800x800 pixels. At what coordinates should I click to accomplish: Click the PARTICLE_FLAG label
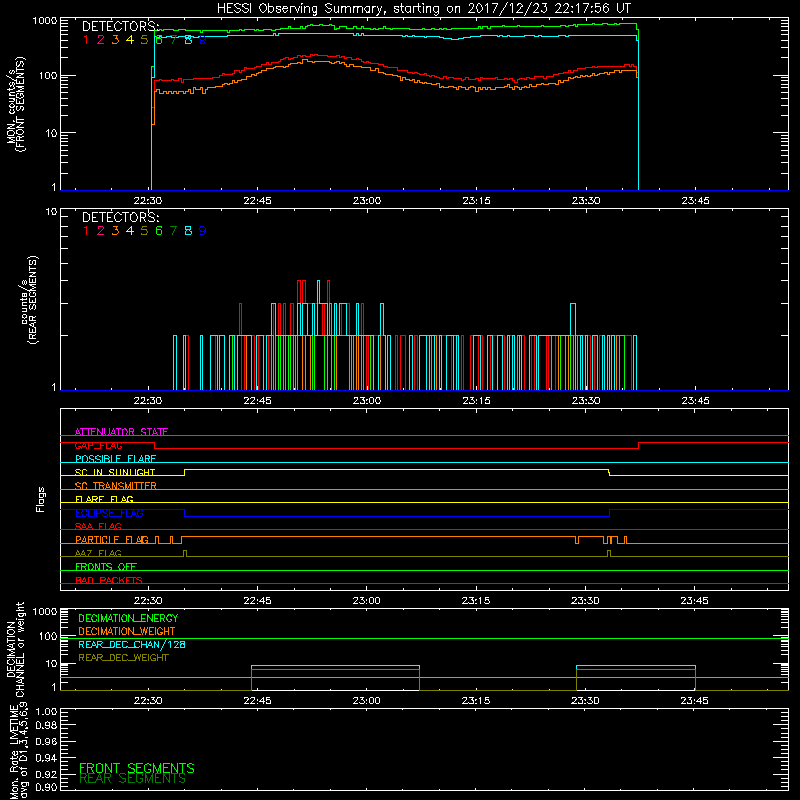pos(112,540)
